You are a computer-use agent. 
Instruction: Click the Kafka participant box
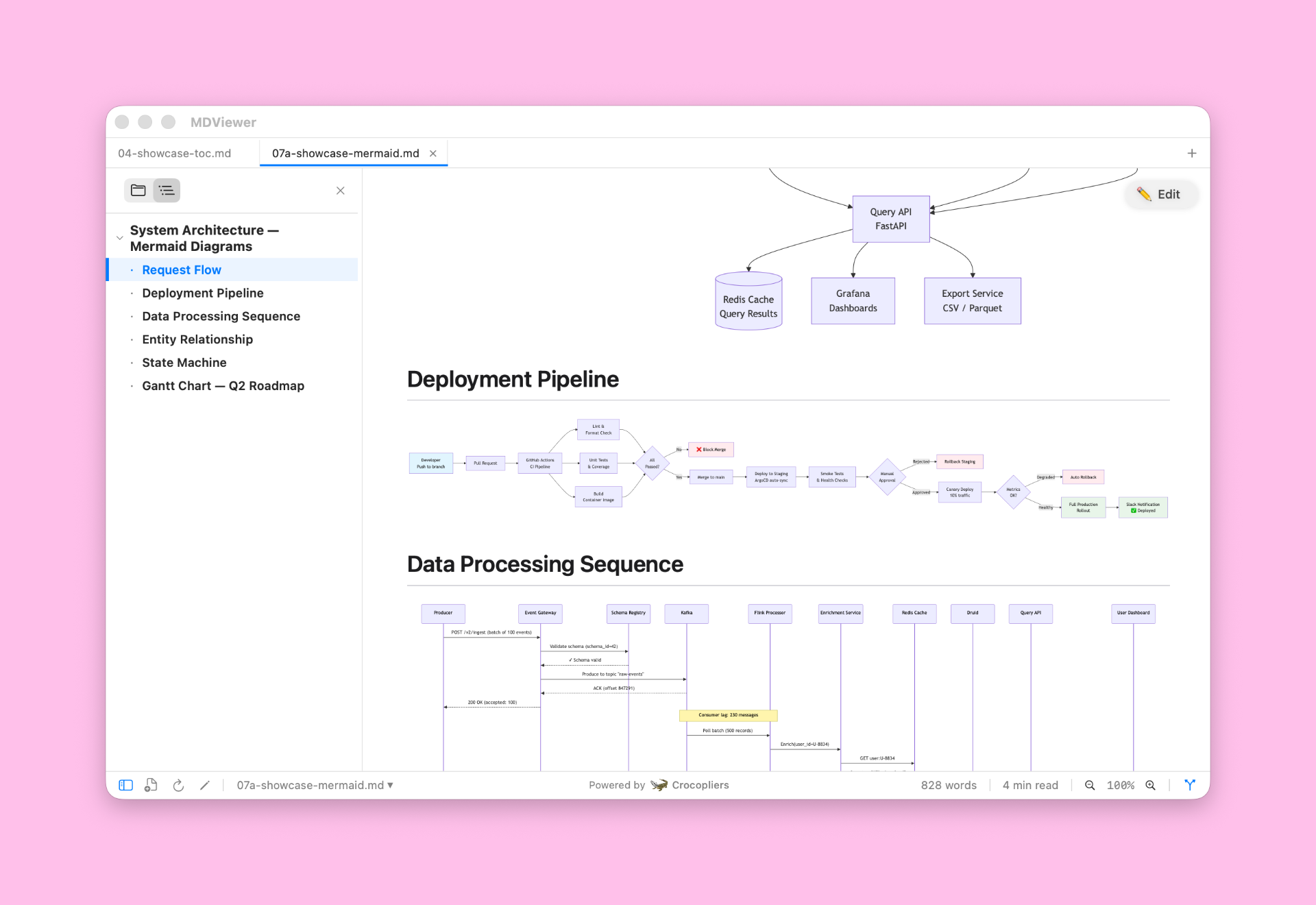point(686,613)
